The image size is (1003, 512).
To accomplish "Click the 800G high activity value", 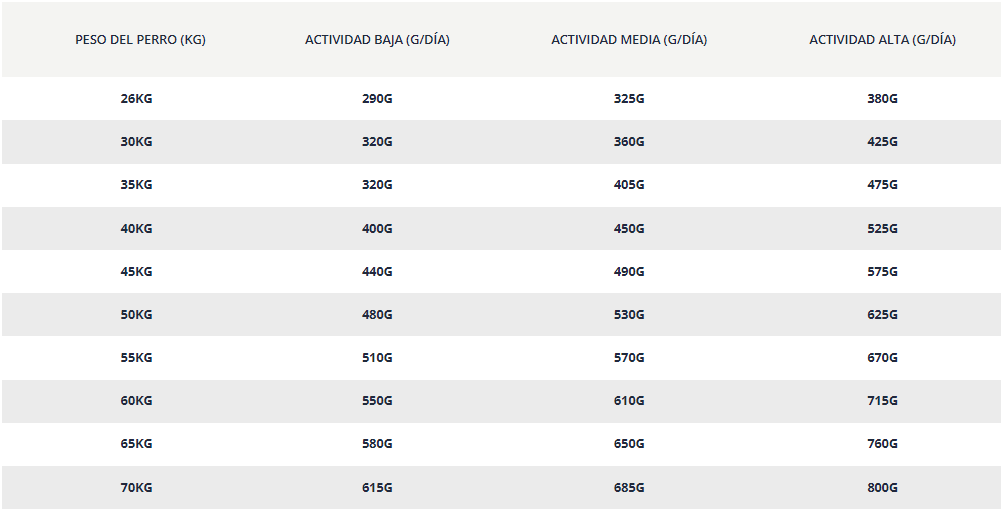I will click(x=883, y=488).
